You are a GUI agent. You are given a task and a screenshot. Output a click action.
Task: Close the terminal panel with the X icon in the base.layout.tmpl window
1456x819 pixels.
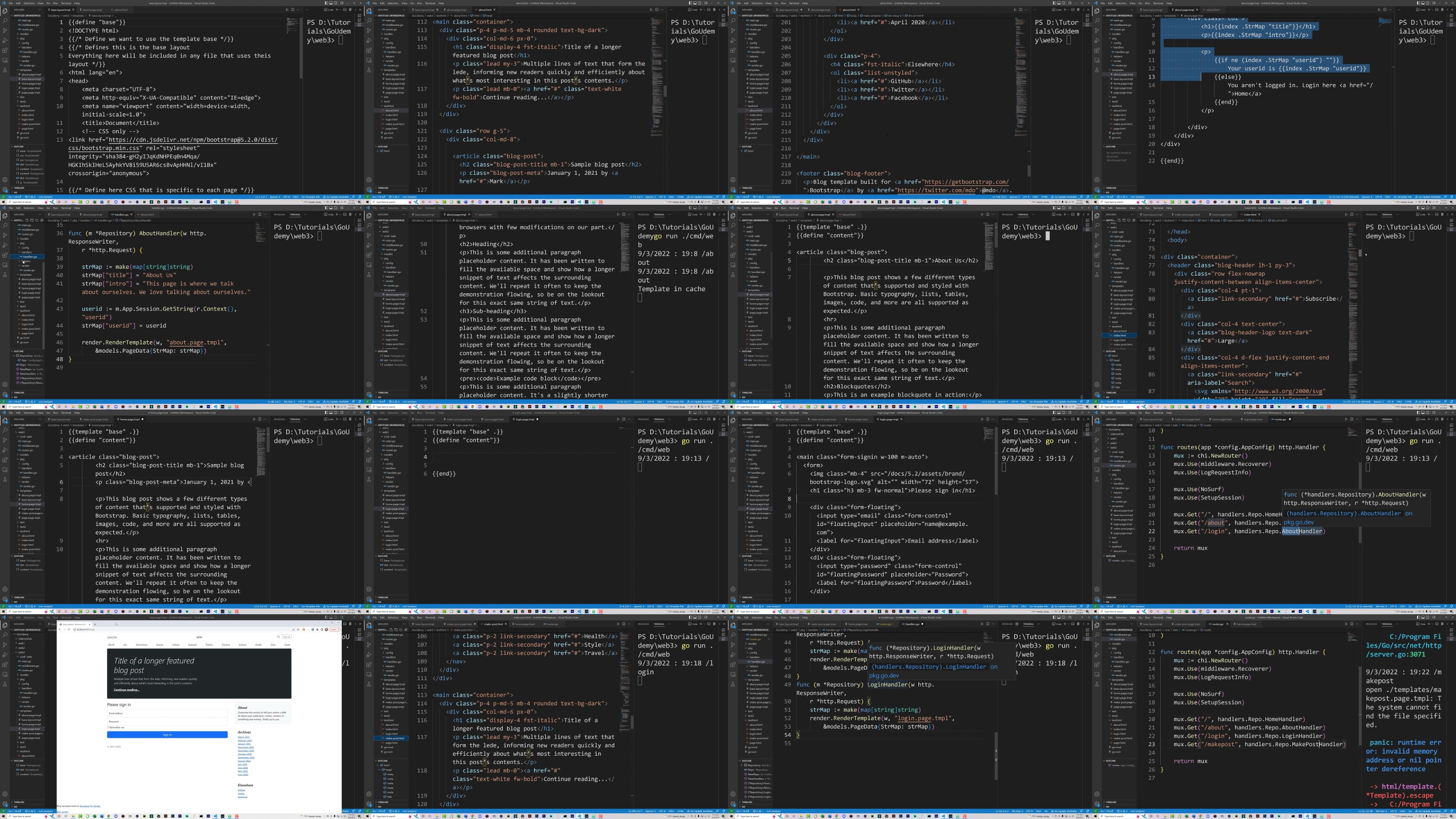coord(361,10)
